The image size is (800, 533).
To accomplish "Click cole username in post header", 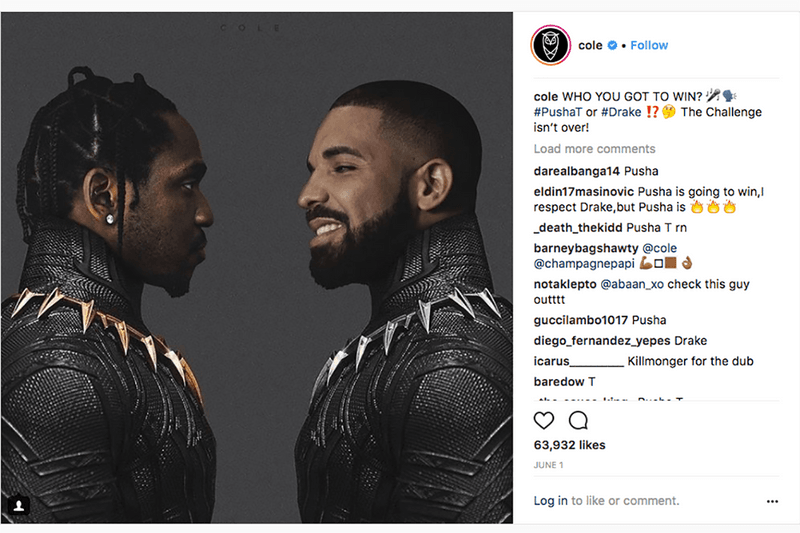I will (590, 45).
